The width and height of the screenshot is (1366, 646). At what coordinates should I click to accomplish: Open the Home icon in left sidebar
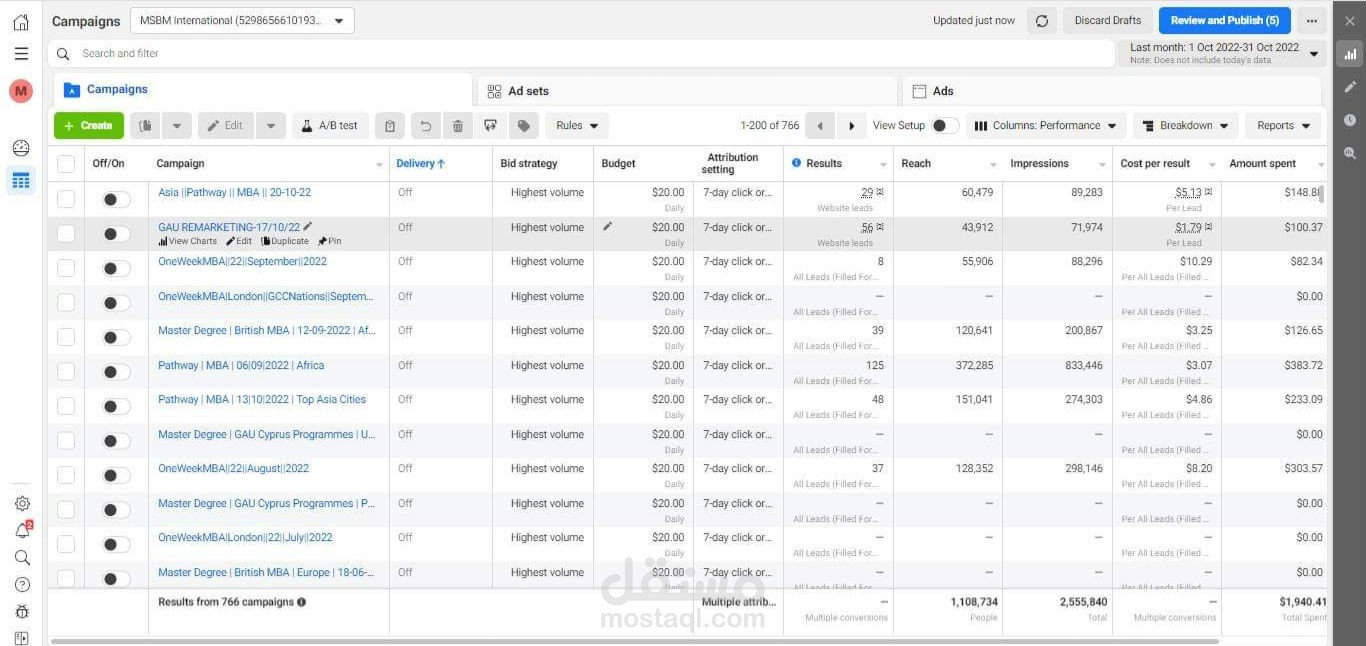pyautogui.click(x=21, y=22)
